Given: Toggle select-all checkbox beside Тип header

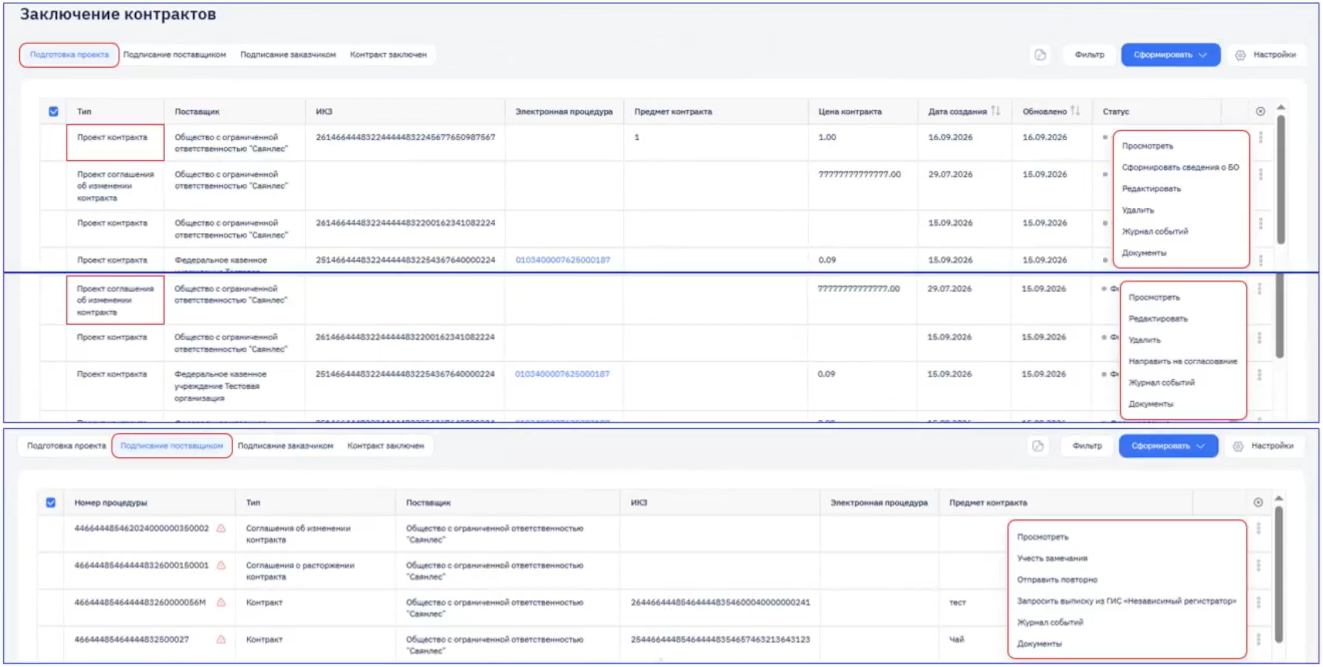Looking at the screenshot, I should (x=54, y=112).
